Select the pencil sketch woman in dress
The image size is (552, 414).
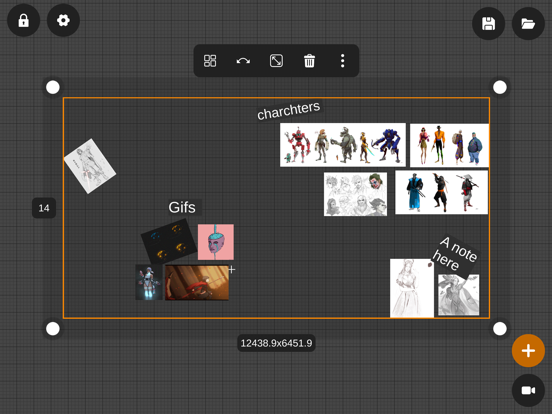coord(412,288)
